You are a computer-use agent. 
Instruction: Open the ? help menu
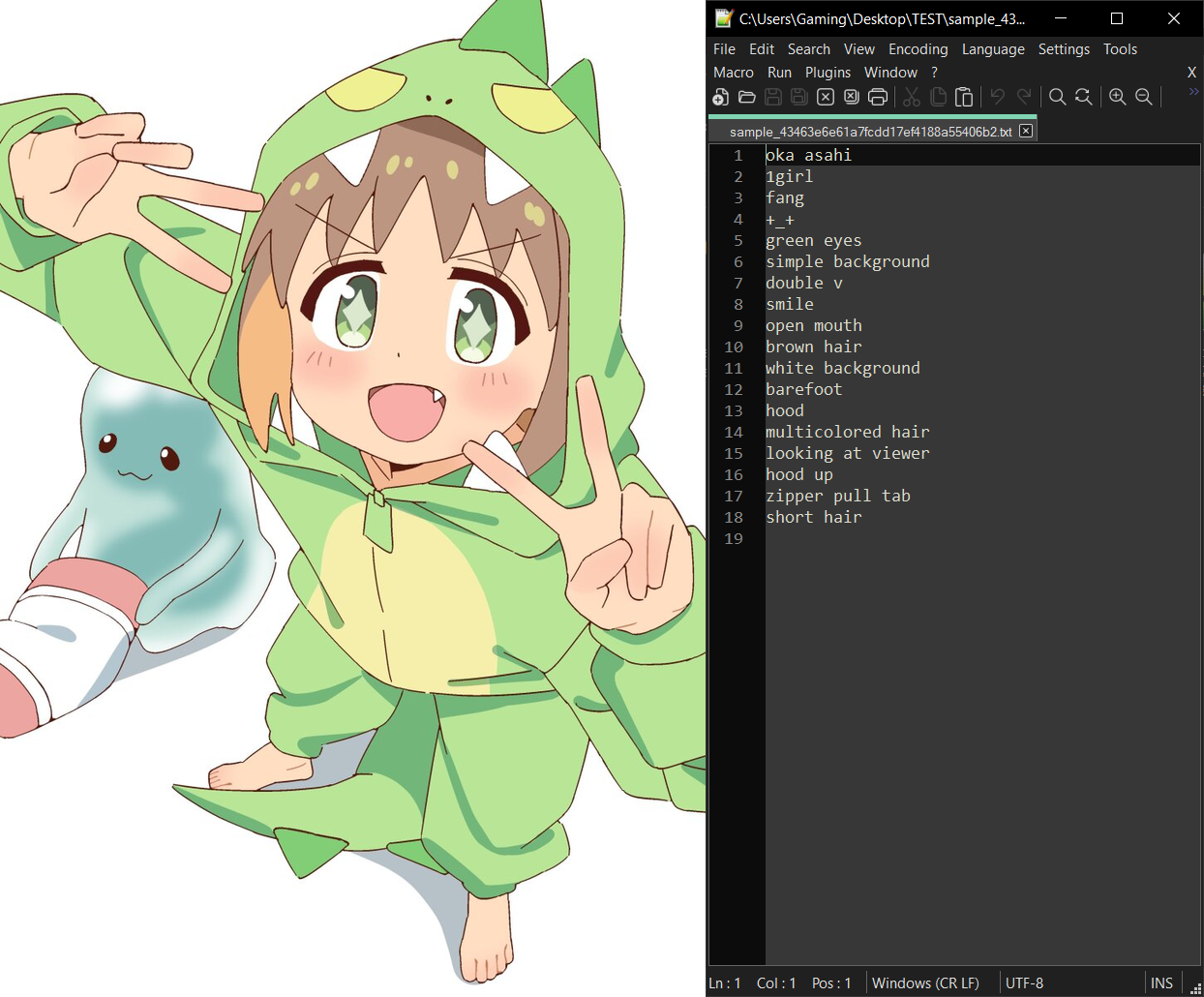click(934, 73)
